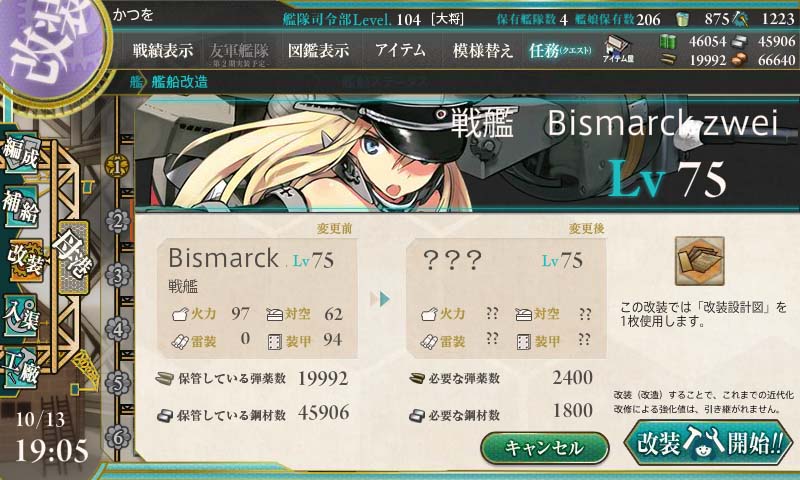Click the キャンセル cancel button

545,447
